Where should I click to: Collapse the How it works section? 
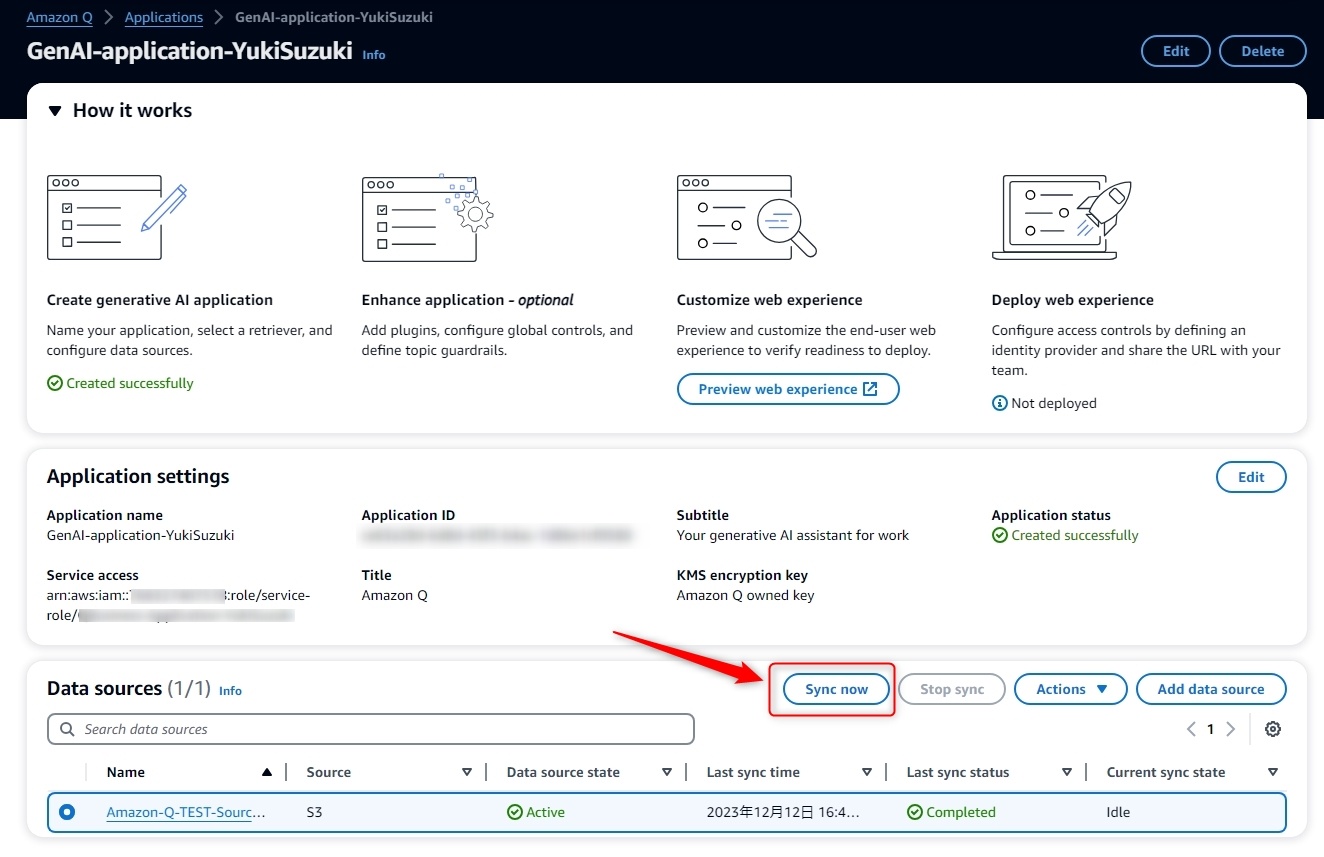[55, 111]
